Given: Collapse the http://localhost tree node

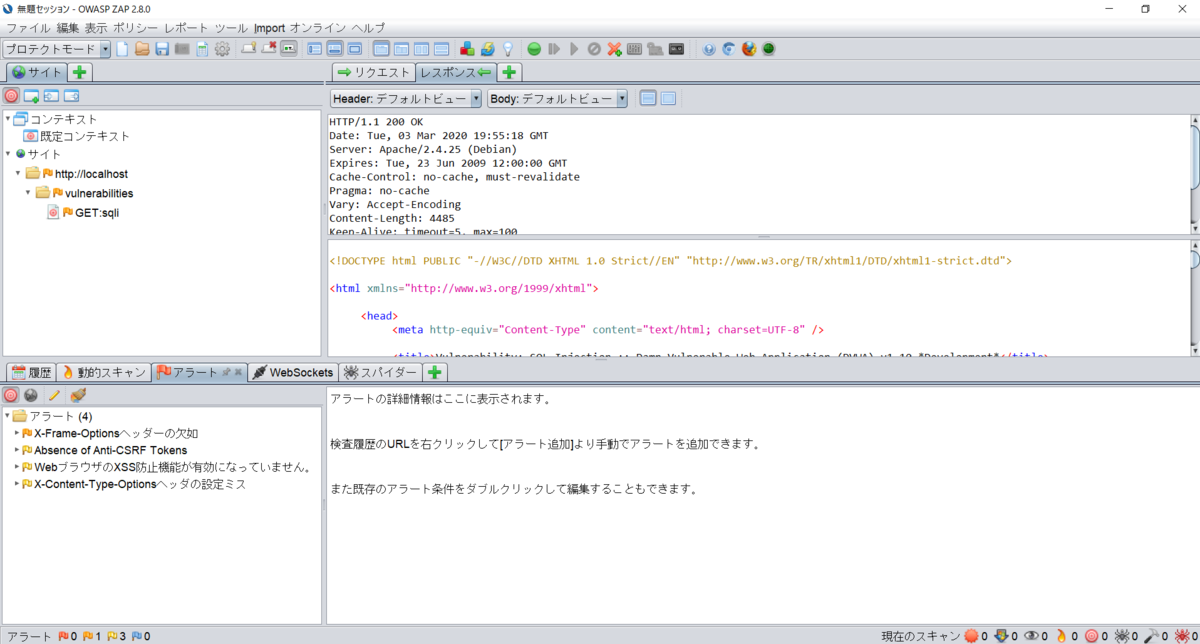Looking at the screenshot, I should click(18, 174).
